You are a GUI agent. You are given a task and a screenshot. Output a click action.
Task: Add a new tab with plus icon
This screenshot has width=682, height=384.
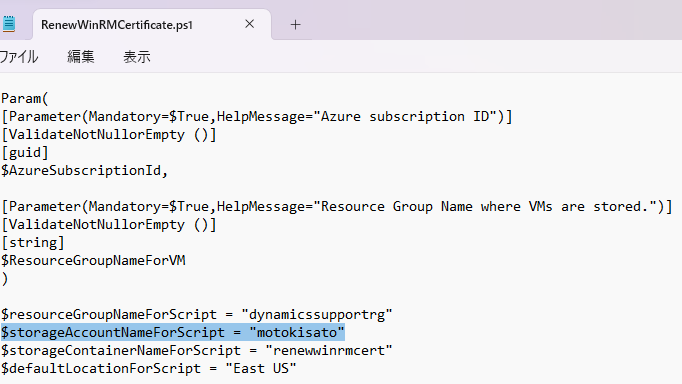pos(295,25)
